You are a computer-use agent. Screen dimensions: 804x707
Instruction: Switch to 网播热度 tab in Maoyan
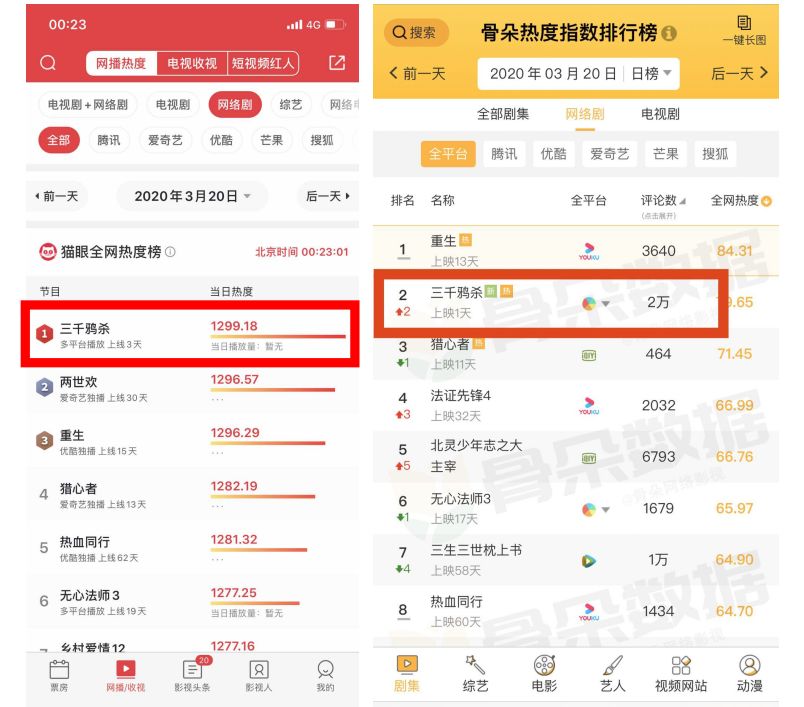122,63
